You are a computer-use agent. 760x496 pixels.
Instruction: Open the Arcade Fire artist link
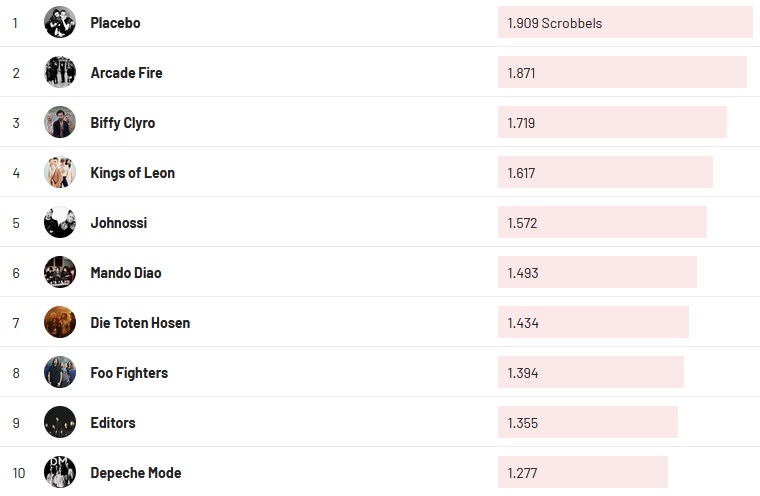(126, 73)
